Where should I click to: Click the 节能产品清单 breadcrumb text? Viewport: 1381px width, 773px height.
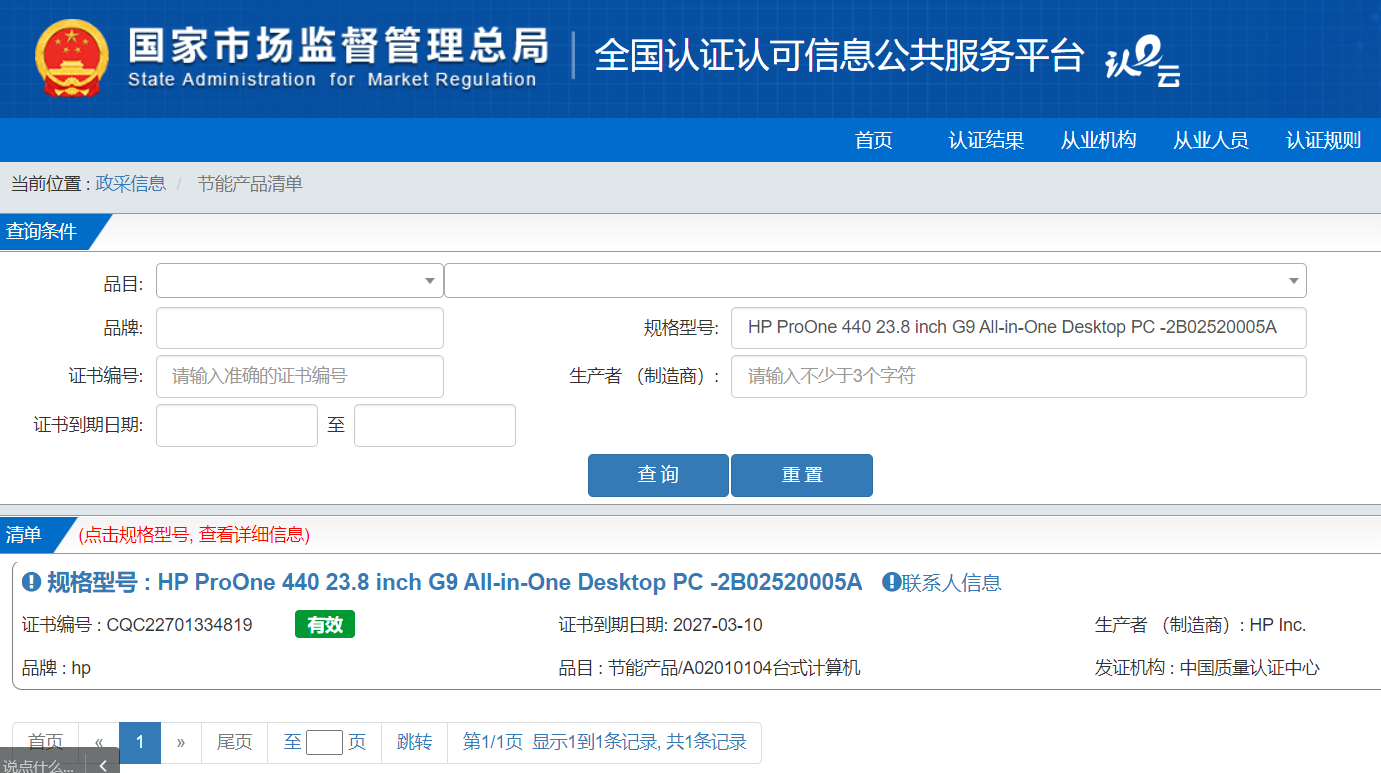(249, 184)
